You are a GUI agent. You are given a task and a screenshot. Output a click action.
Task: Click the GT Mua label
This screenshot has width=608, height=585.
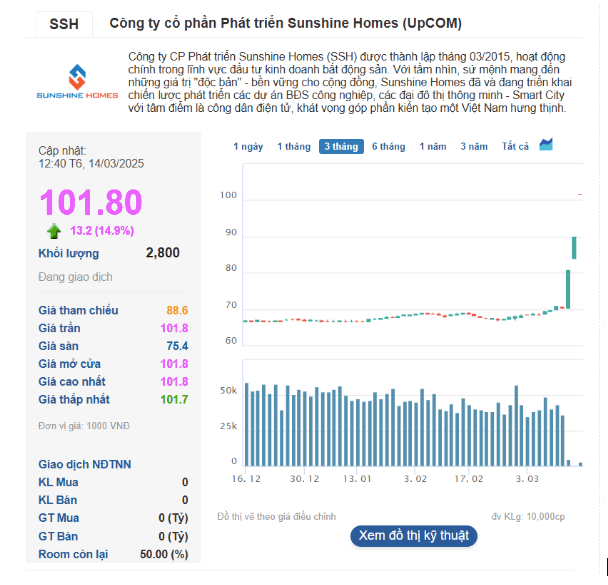pyautogui.click(x=59, y=518)
